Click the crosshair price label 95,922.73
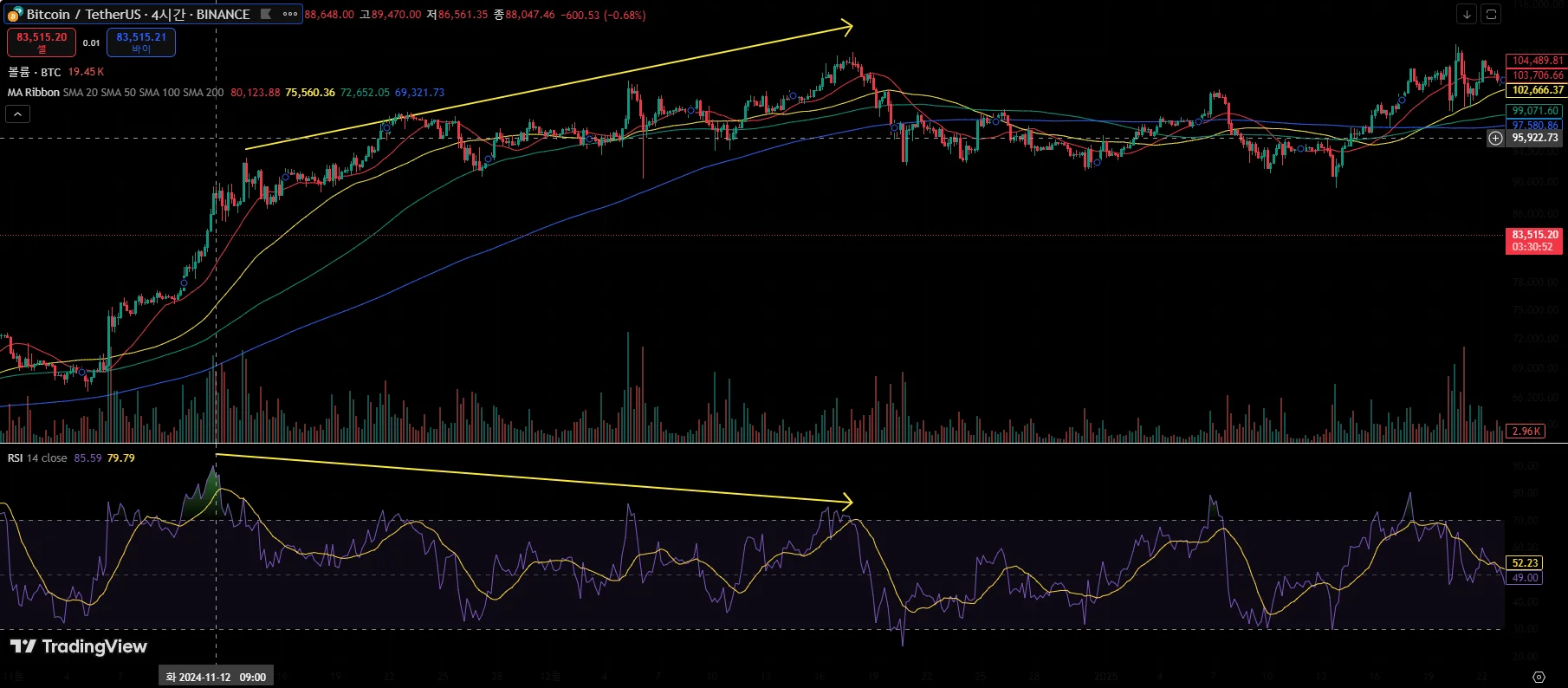The image size is (1568, 688). tap(1536, 138)
